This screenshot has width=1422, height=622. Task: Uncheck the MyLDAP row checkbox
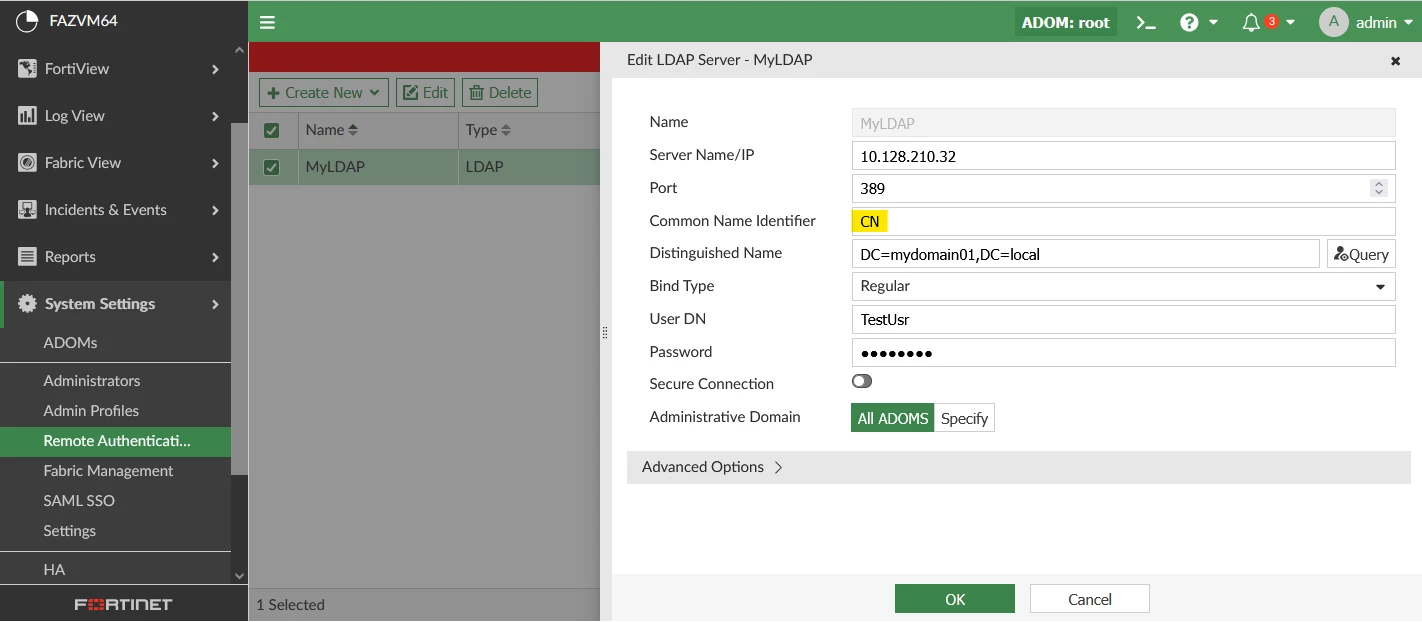pos(271,167)
